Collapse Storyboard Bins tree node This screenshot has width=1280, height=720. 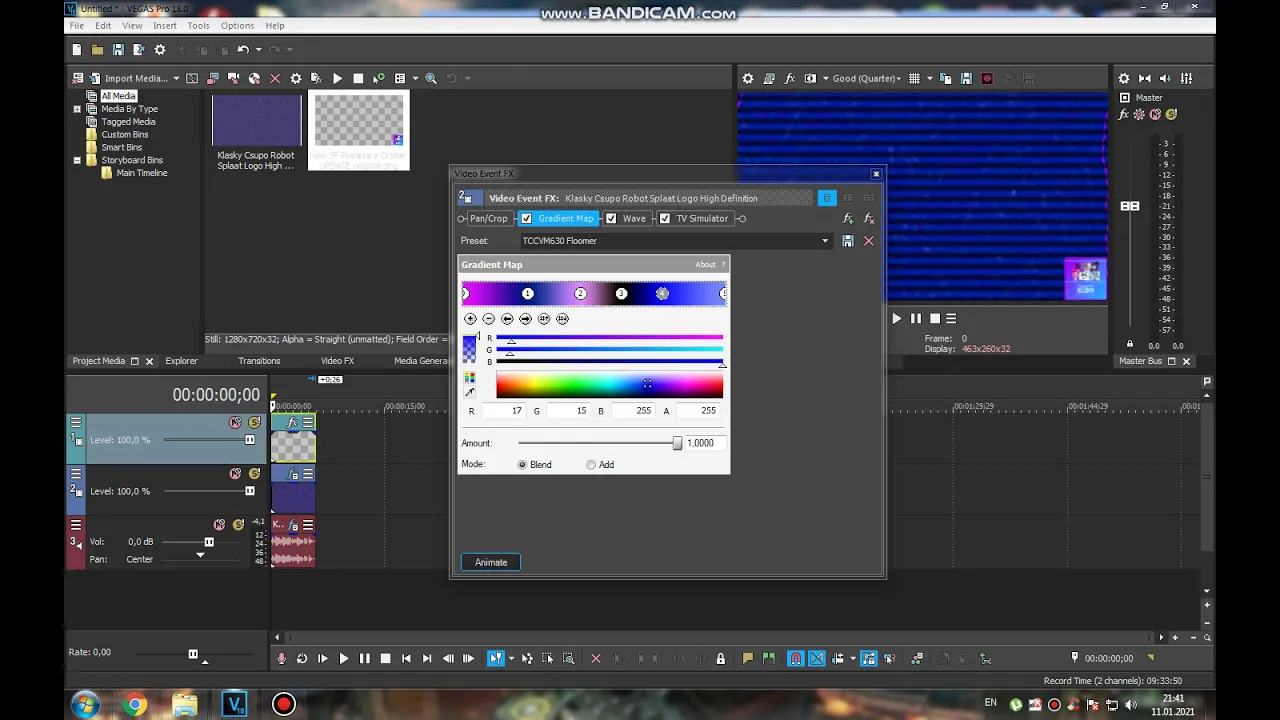tap(77, 160)
